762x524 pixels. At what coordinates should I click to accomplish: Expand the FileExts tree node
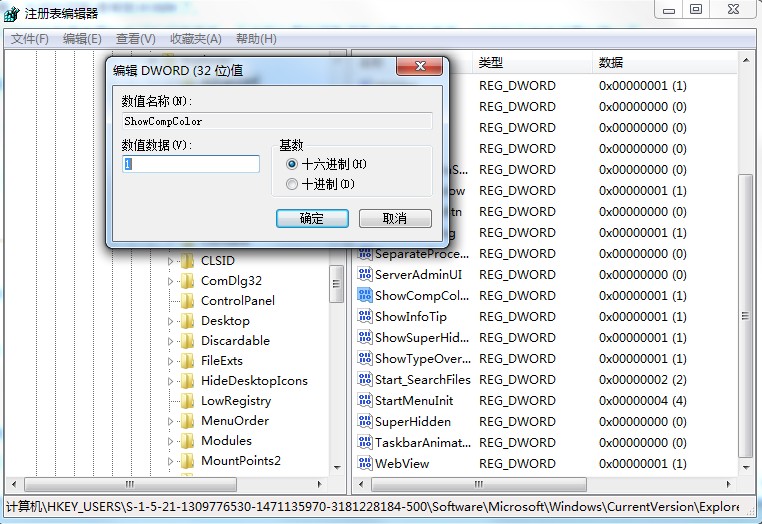pos(170,361)
